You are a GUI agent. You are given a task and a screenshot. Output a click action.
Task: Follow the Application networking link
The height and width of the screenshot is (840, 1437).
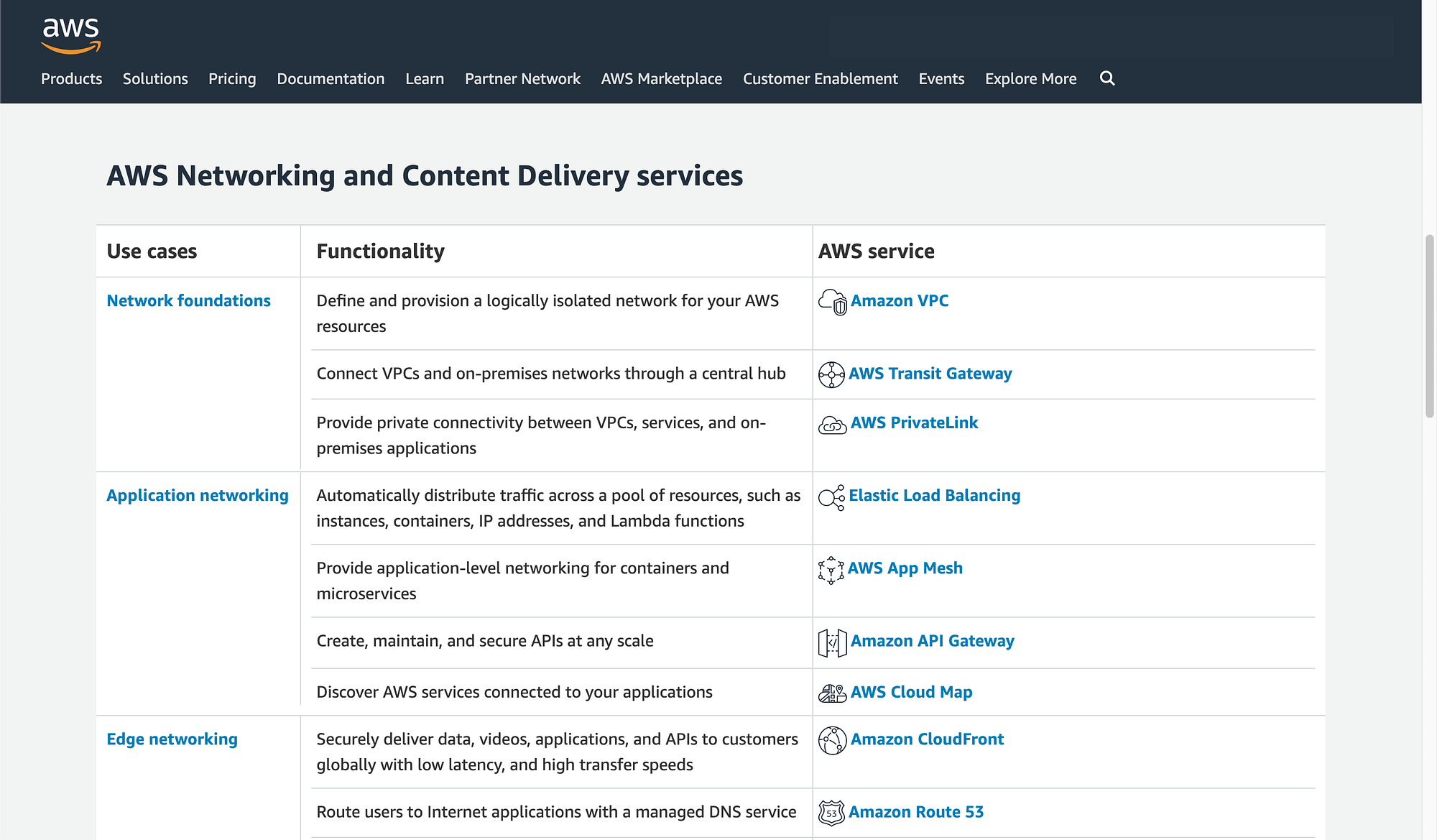click(198, 495)
